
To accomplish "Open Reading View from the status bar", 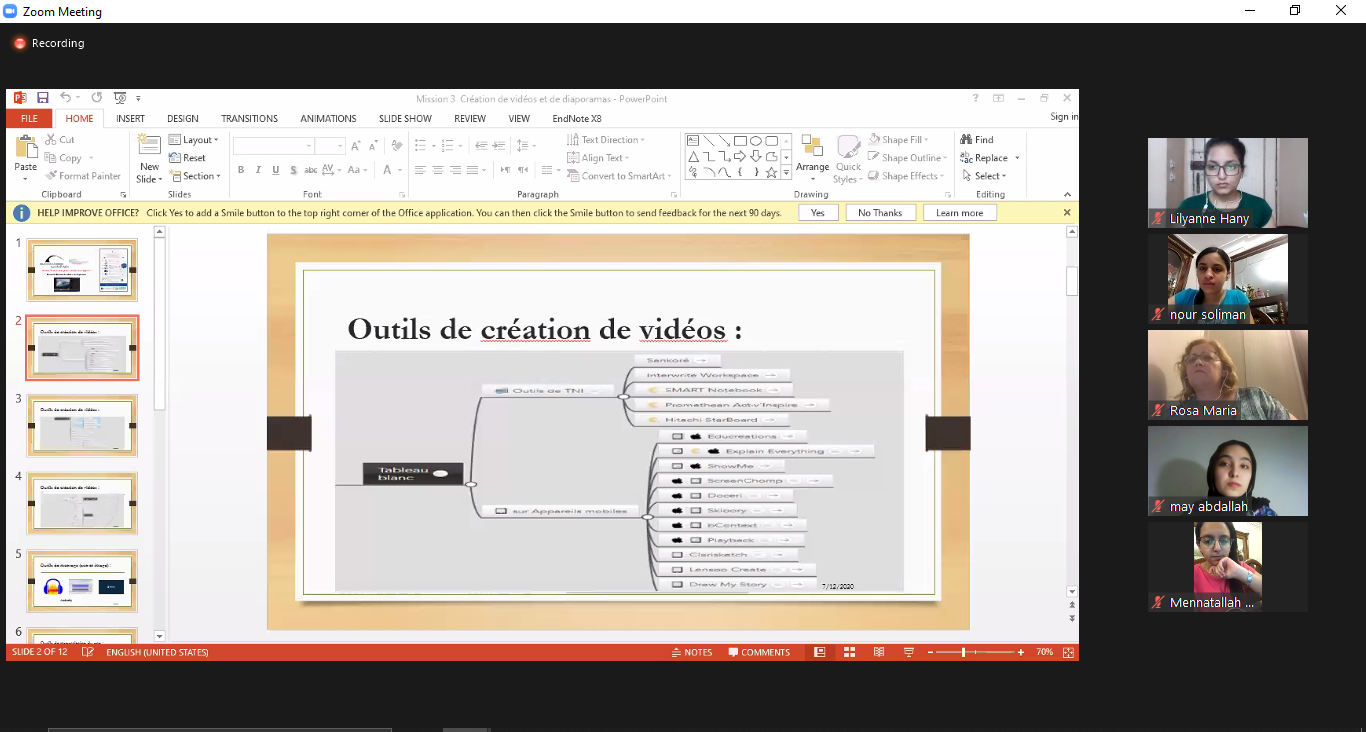I will [x=879, y=652].
